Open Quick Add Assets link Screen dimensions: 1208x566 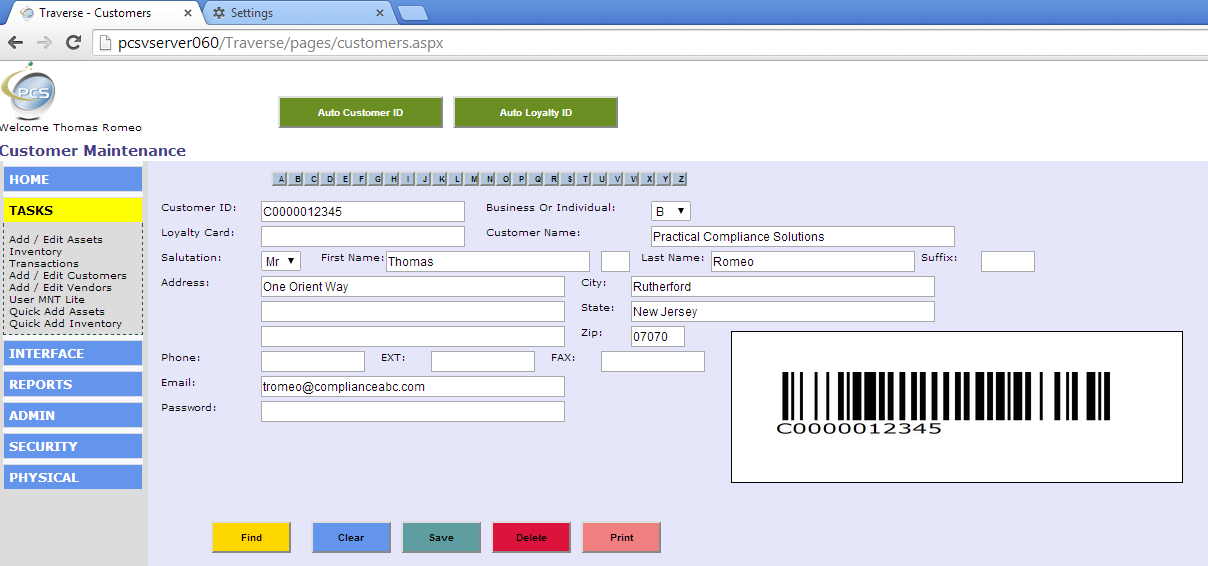click(x=57, y=312)
